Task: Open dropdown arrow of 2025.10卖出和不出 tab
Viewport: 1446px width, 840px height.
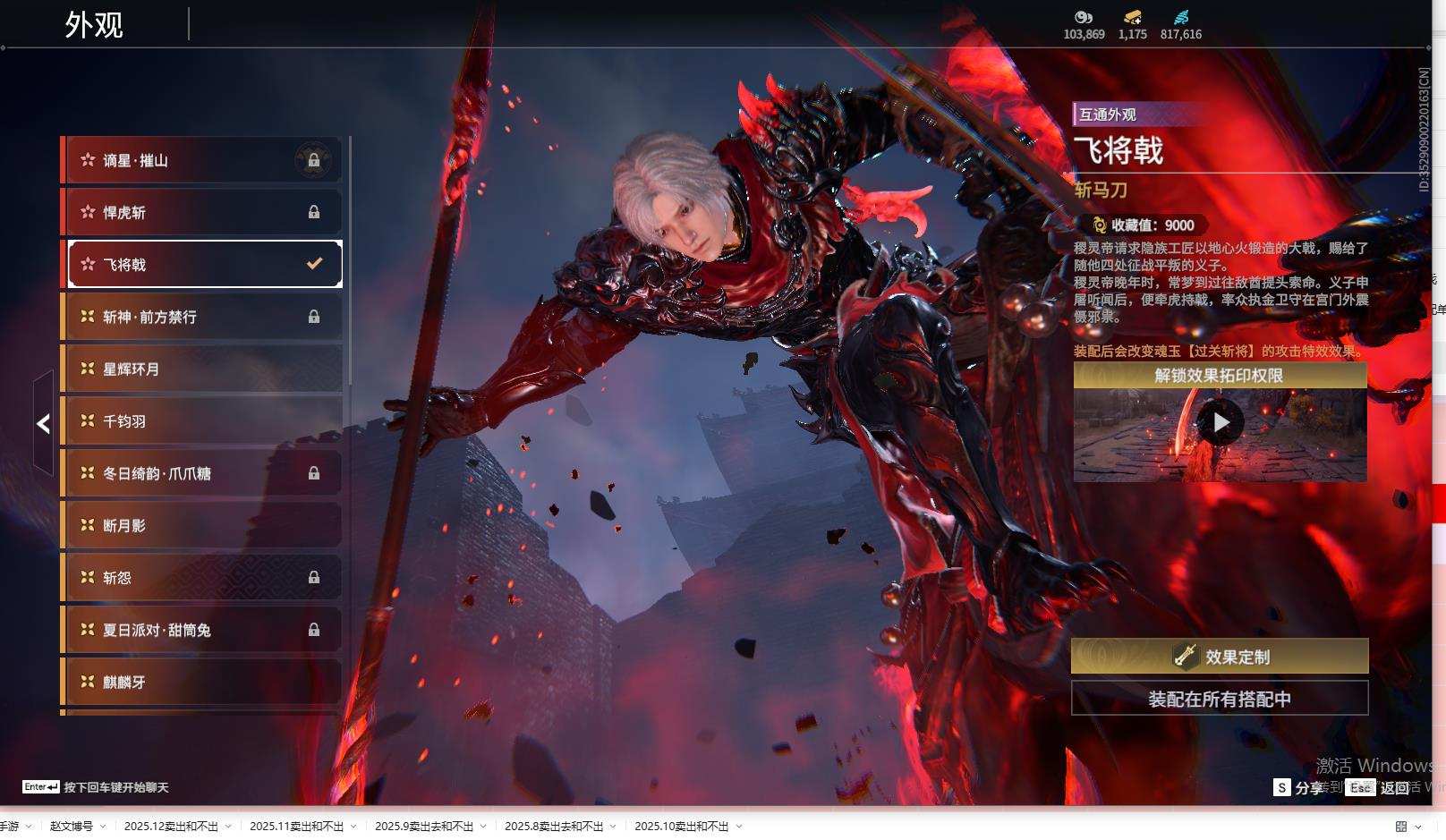Action: click(739, 827)
